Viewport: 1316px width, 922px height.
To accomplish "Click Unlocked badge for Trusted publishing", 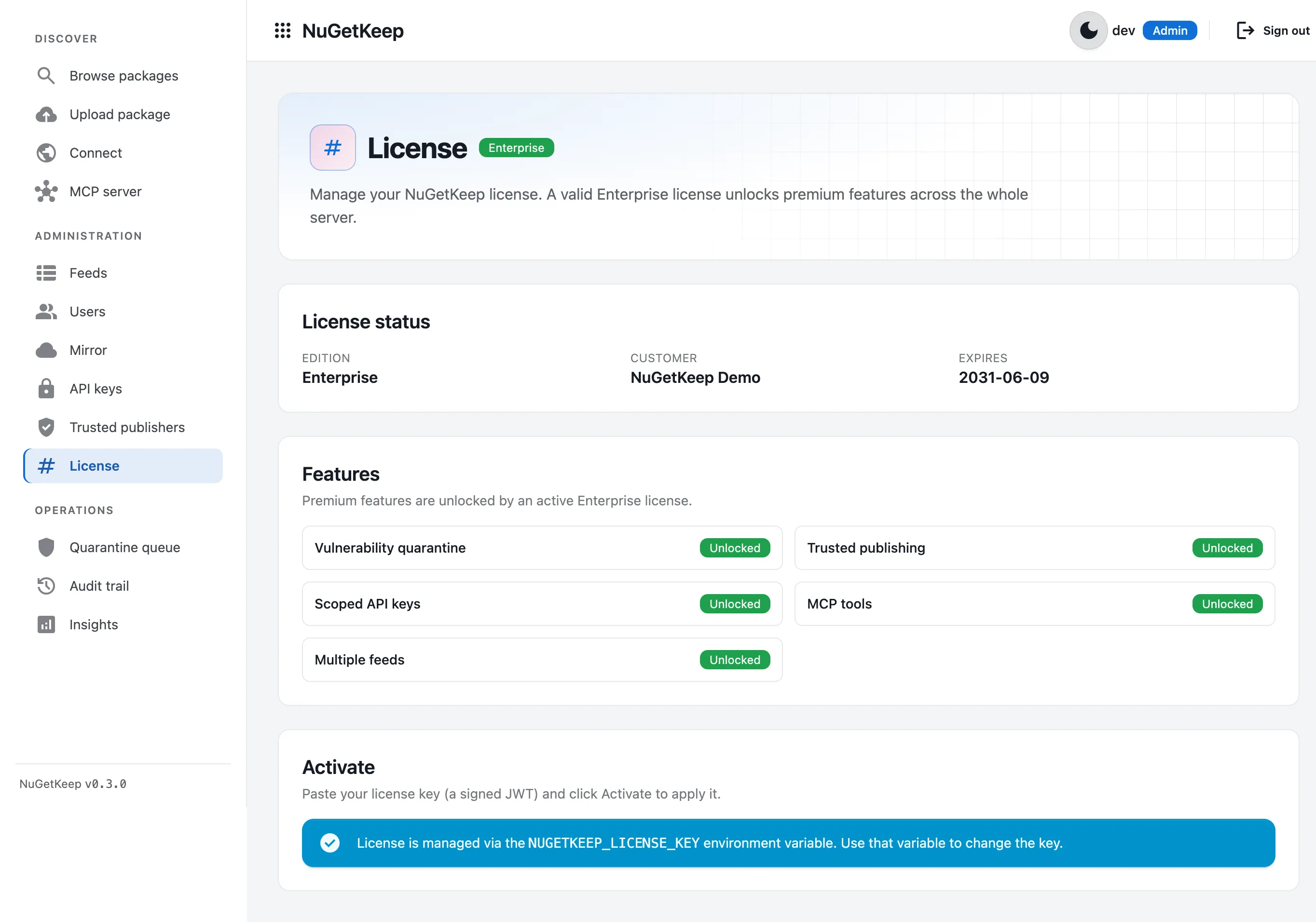I will [1227, 548].
